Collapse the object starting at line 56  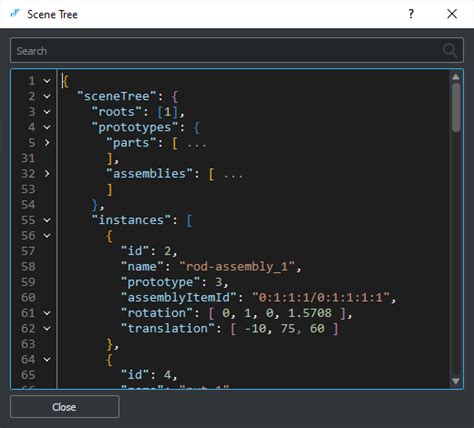point(47,236)
